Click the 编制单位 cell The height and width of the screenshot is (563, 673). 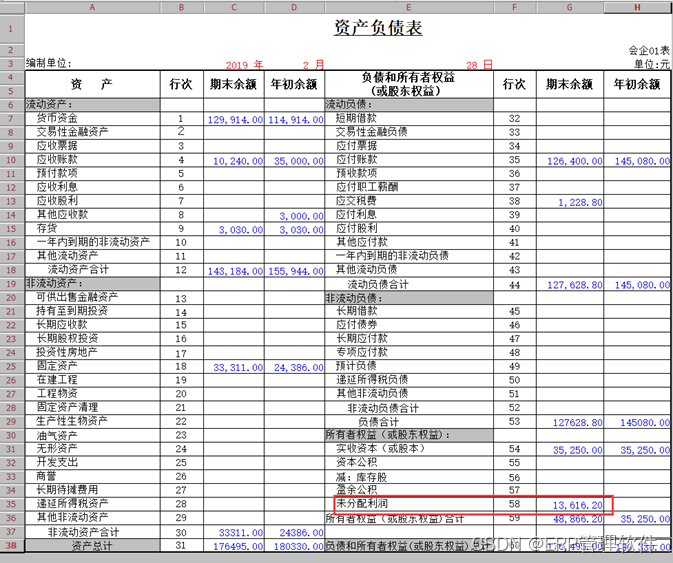click(x=48, y=63)
